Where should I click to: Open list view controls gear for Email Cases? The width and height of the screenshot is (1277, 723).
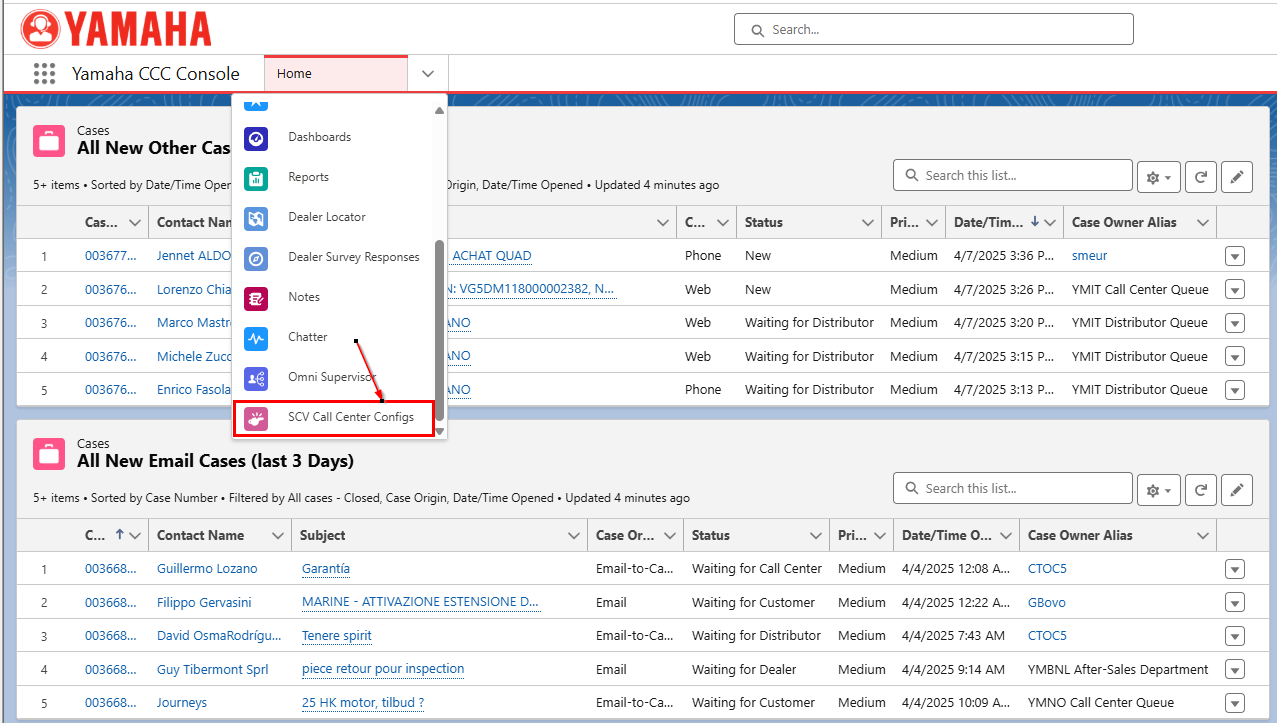[x=1159, y=490]
